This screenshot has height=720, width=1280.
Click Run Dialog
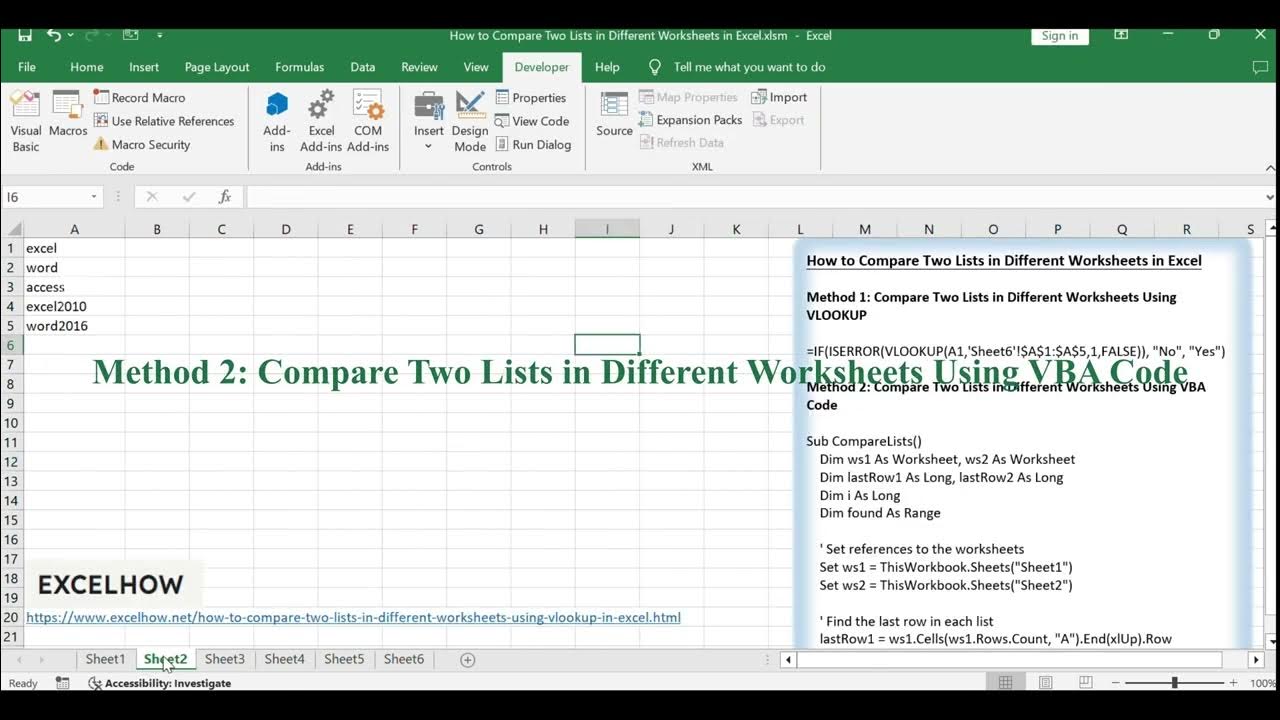pos(533,144)
